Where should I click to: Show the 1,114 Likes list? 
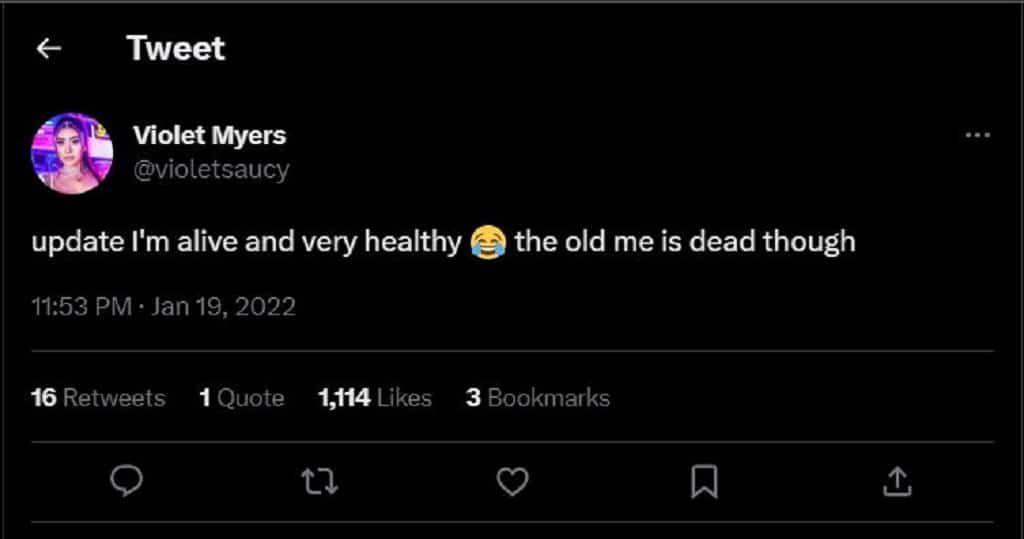click(374, 398)
